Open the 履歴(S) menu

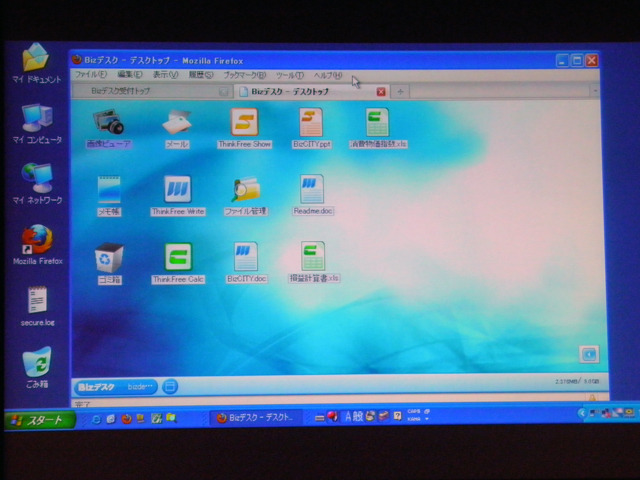tap(201, 75)
